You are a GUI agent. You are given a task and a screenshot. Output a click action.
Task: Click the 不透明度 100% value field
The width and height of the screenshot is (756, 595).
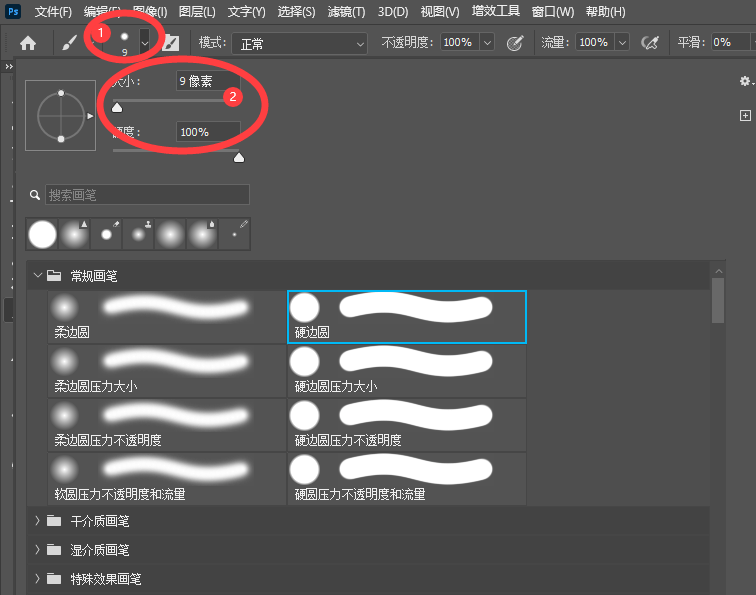pyautogui.click(x=459, y=42)
